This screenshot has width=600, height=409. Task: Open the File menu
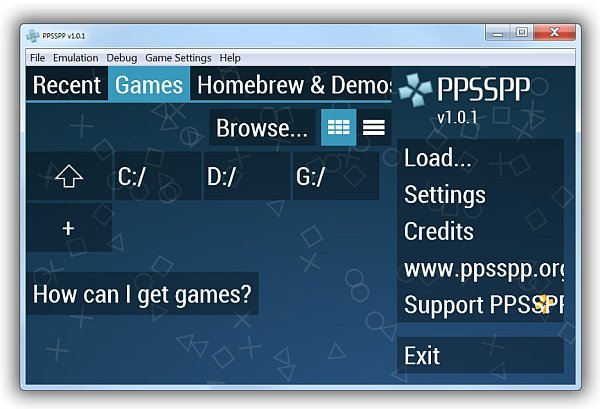[38, 58]
